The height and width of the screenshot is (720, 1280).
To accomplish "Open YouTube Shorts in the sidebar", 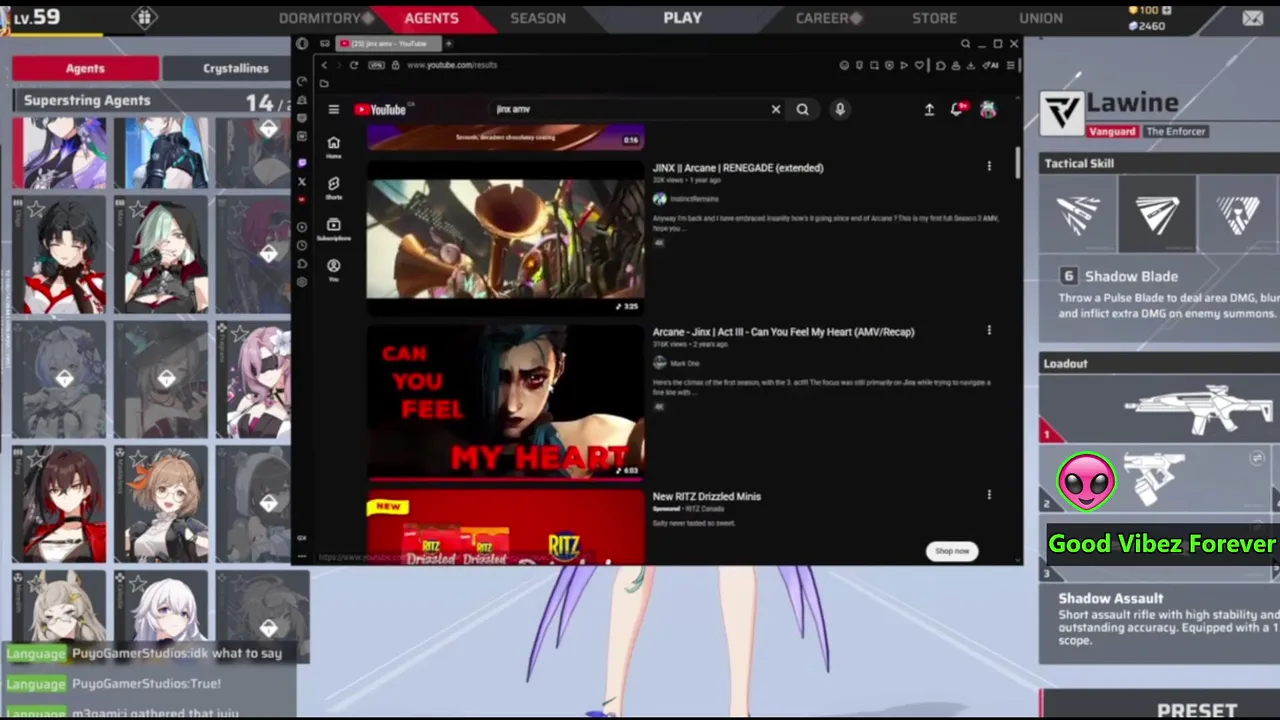I will click(x=333, y=188).
